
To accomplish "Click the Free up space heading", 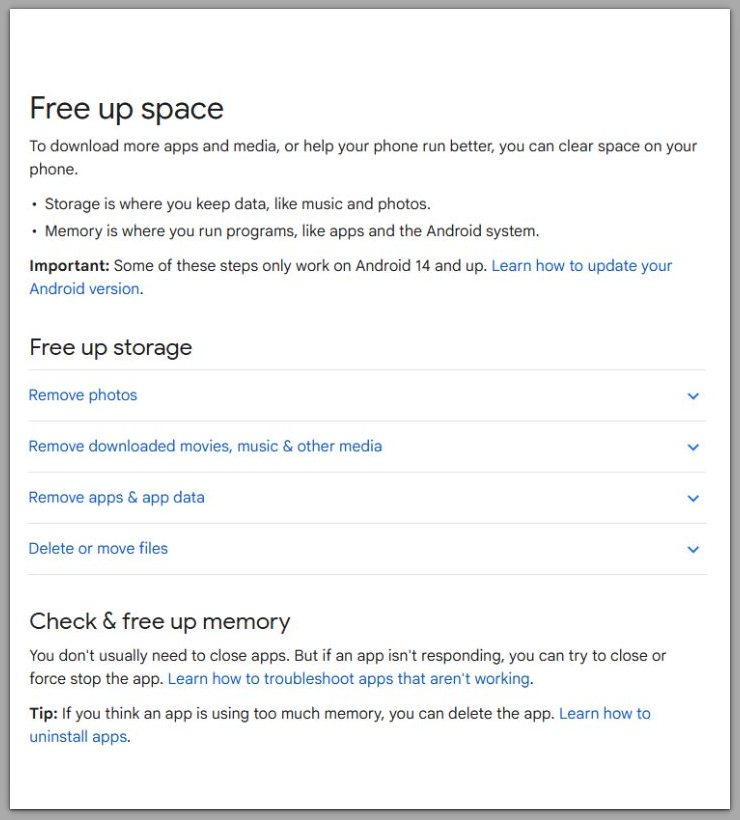I will point(127,109).
